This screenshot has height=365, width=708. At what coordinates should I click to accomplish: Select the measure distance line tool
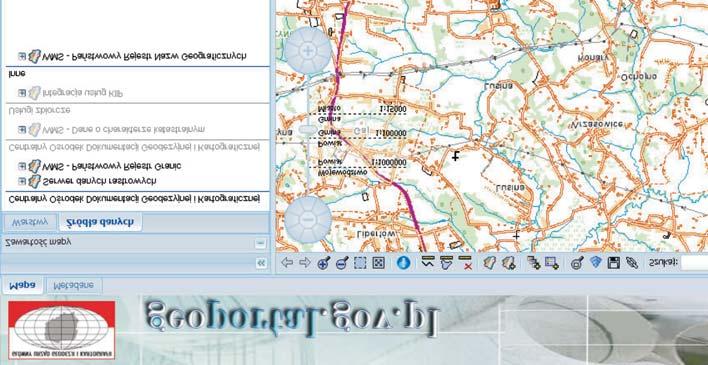427,262
